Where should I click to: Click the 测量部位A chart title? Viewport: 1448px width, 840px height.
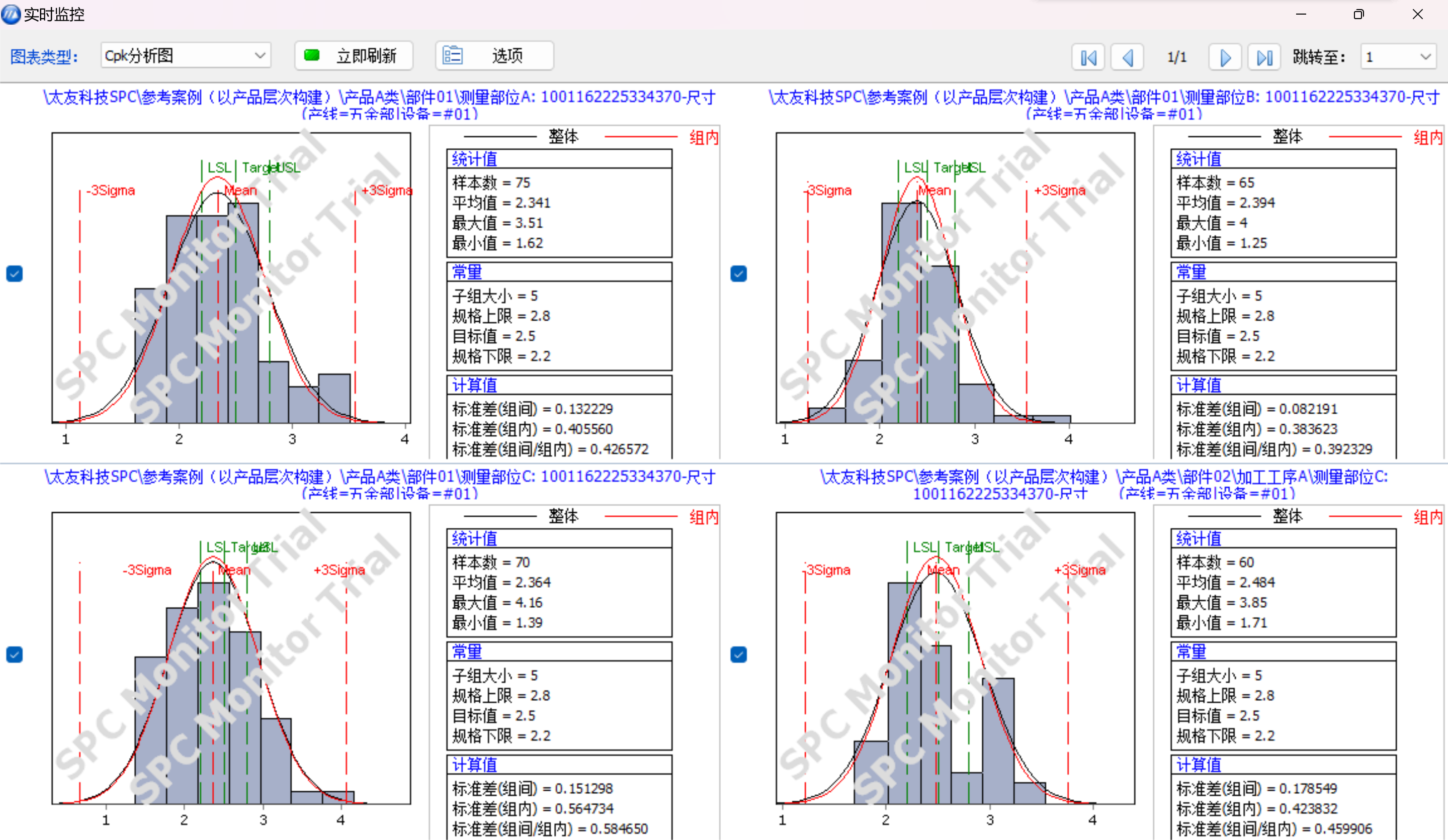[x=379, y=98]
